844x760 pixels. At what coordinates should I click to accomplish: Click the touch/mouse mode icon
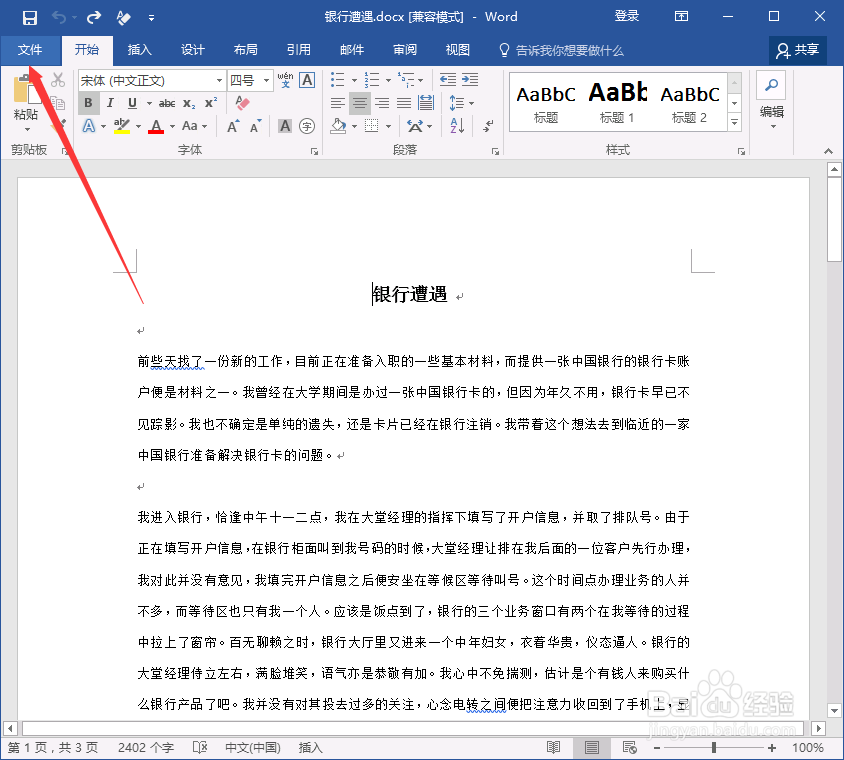pos(123,18)
